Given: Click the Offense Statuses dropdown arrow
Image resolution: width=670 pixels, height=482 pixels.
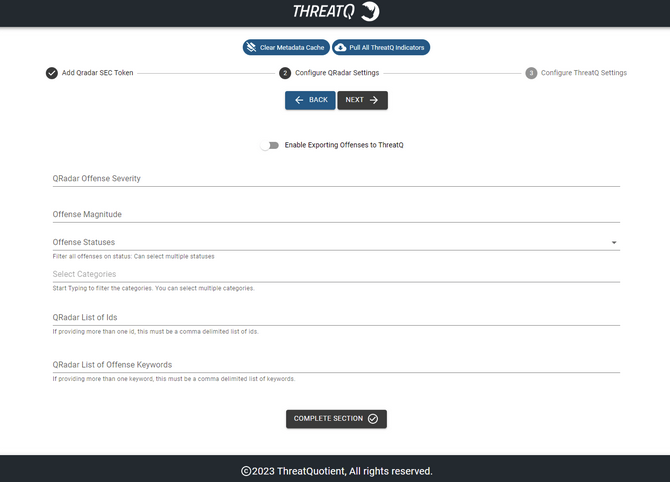Looking at the screenshot, I should tap(614, 242).
